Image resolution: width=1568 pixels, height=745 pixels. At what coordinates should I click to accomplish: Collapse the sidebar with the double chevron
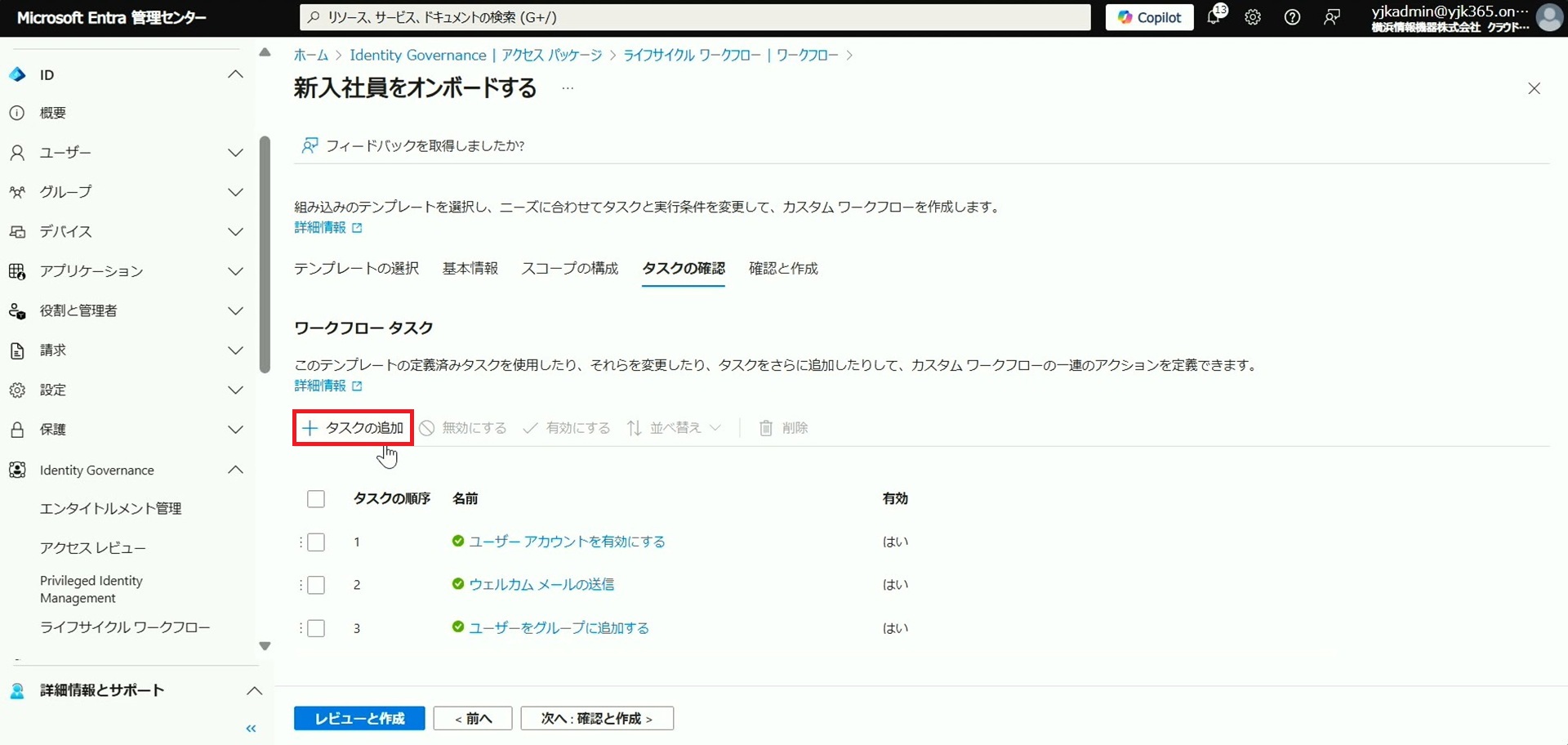[251, 728]
